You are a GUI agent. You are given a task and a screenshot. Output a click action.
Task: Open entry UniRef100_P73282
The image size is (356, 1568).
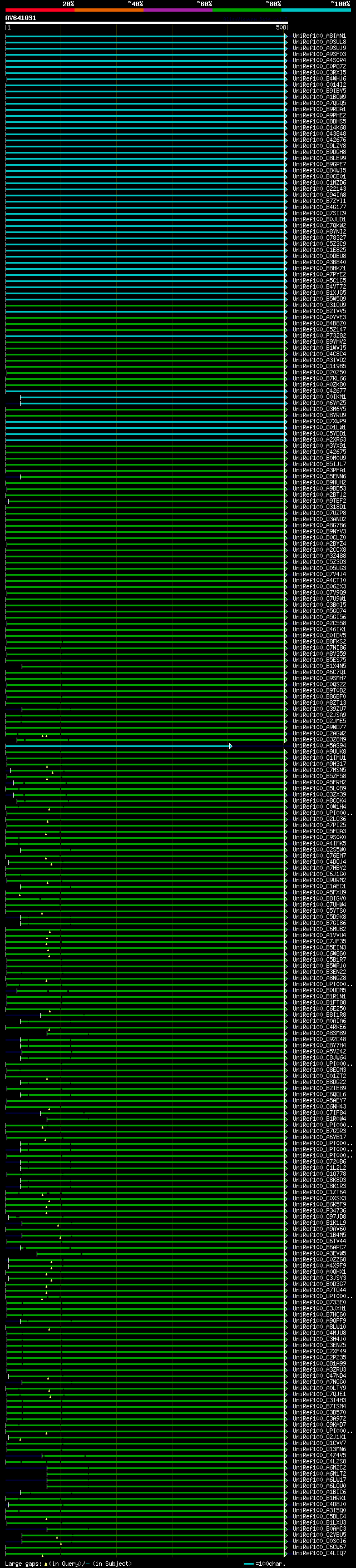[x=319, y=336]
